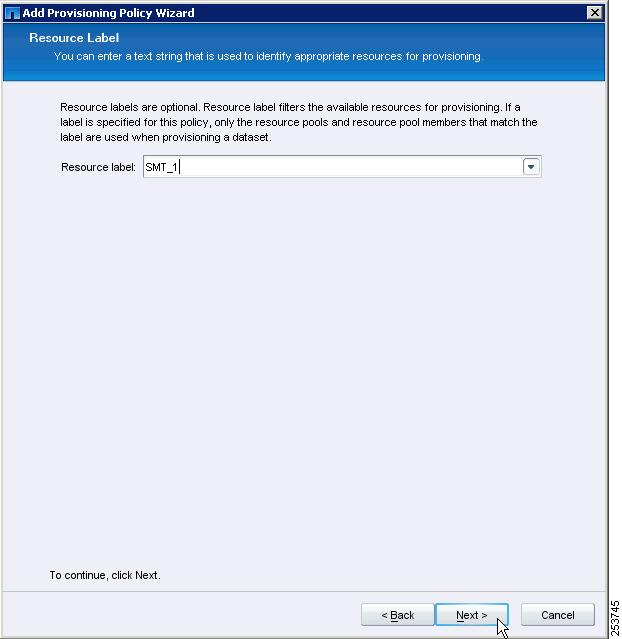Image resolution: width=622 pixels, height=639 pixels.
Task: Click the empty wizard body area
Action: (x=304, y=367)
